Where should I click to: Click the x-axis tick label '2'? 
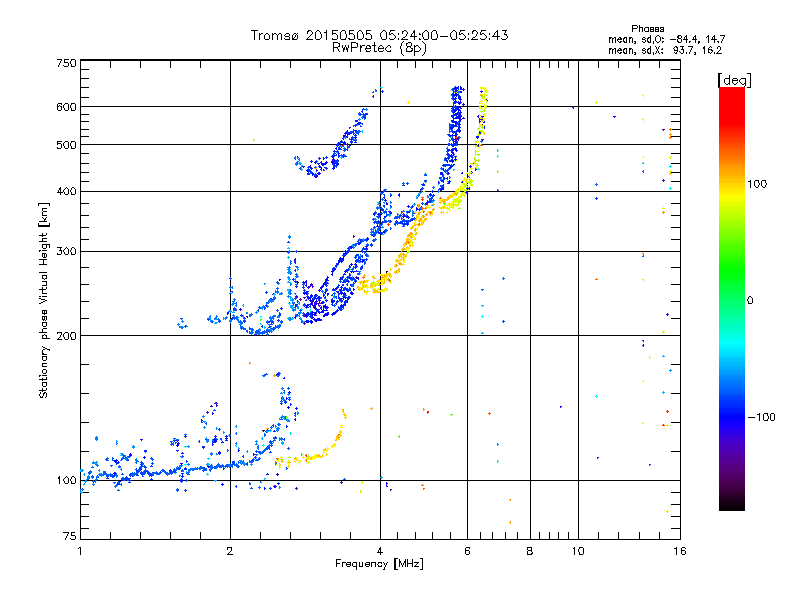pyautogui.click(x=230, y=551)
